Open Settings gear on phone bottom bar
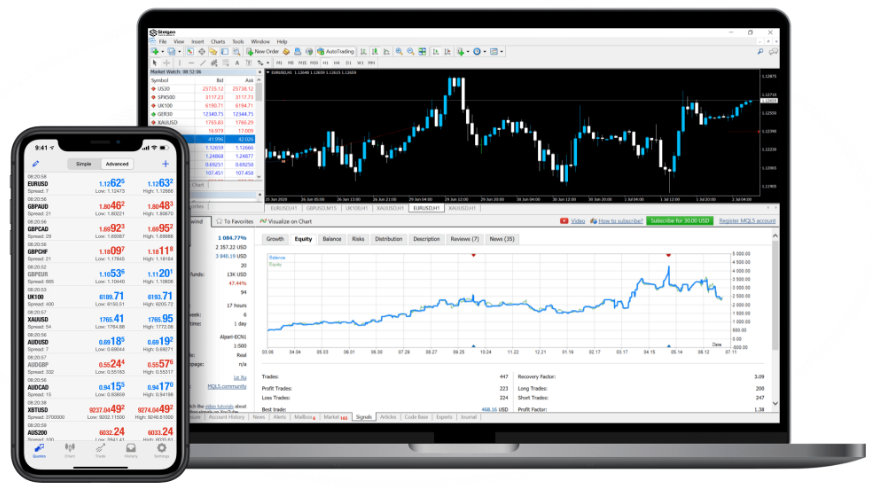This screenshot has height=498, width=871. [162, 450]
